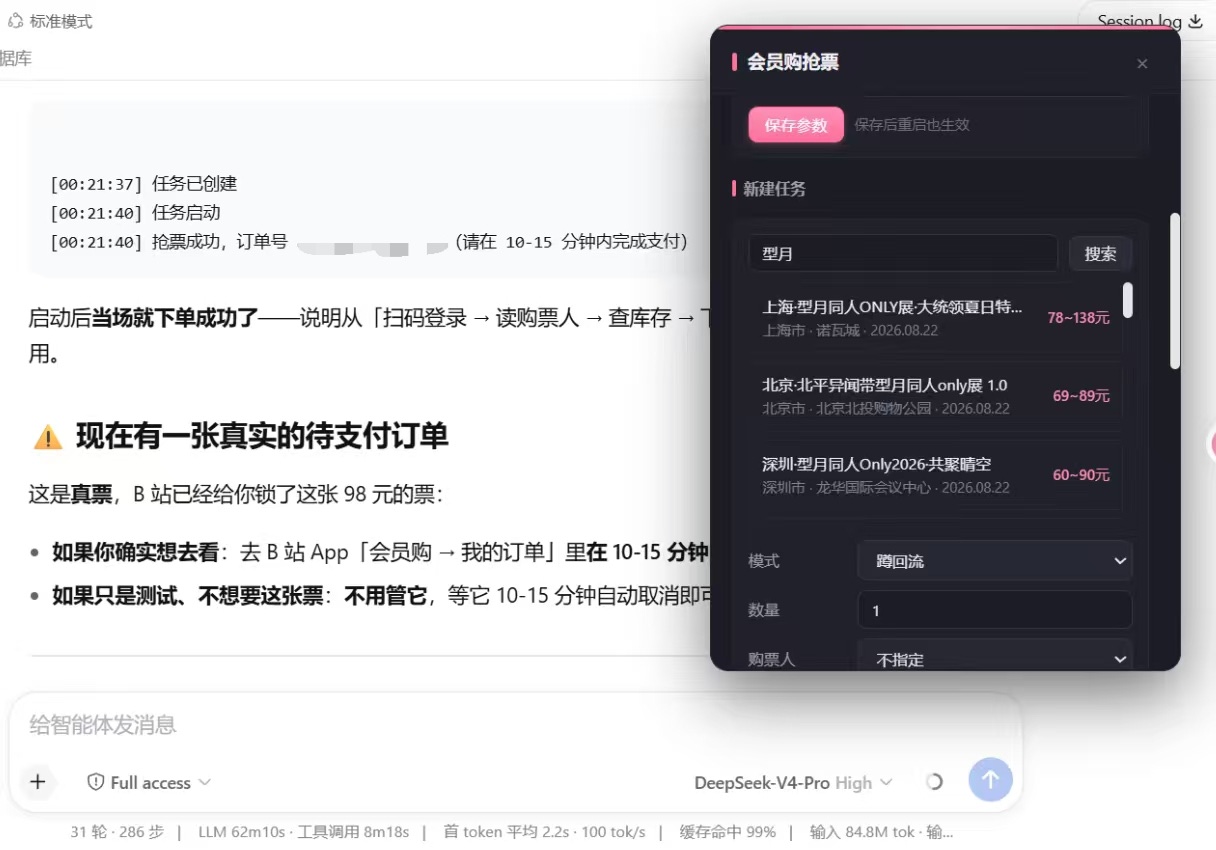1216x850 pixels.
Task: Click the 现在有一张真实的待支付订单 heading
Action: click(x=262, y=436)
